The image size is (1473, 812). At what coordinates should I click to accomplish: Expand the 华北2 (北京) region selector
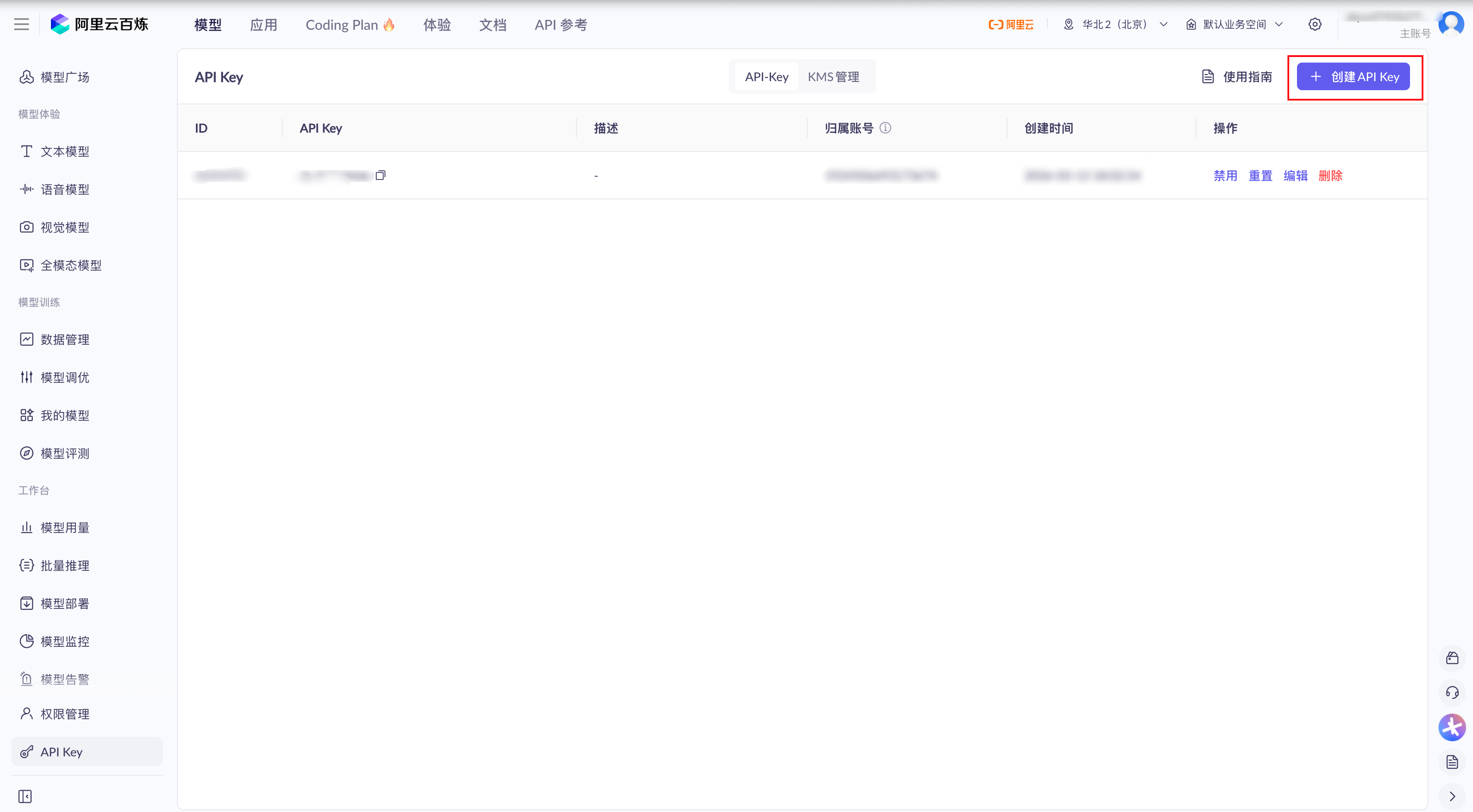1114,24
